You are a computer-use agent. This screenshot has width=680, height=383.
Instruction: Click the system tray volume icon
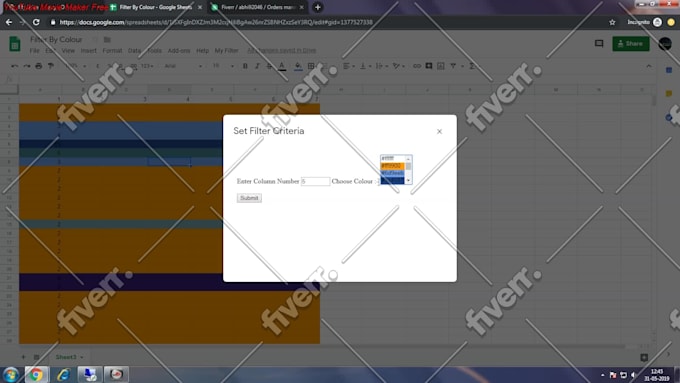(634, 375)
